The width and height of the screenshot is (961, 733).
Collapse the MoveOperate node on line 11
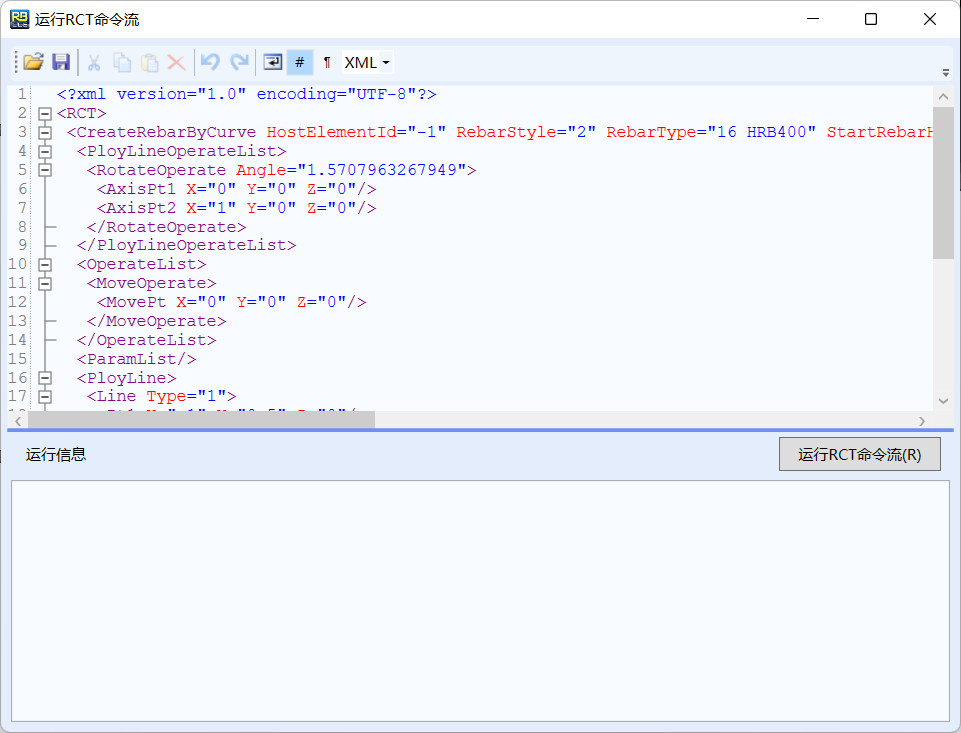(x=44, y=283)
